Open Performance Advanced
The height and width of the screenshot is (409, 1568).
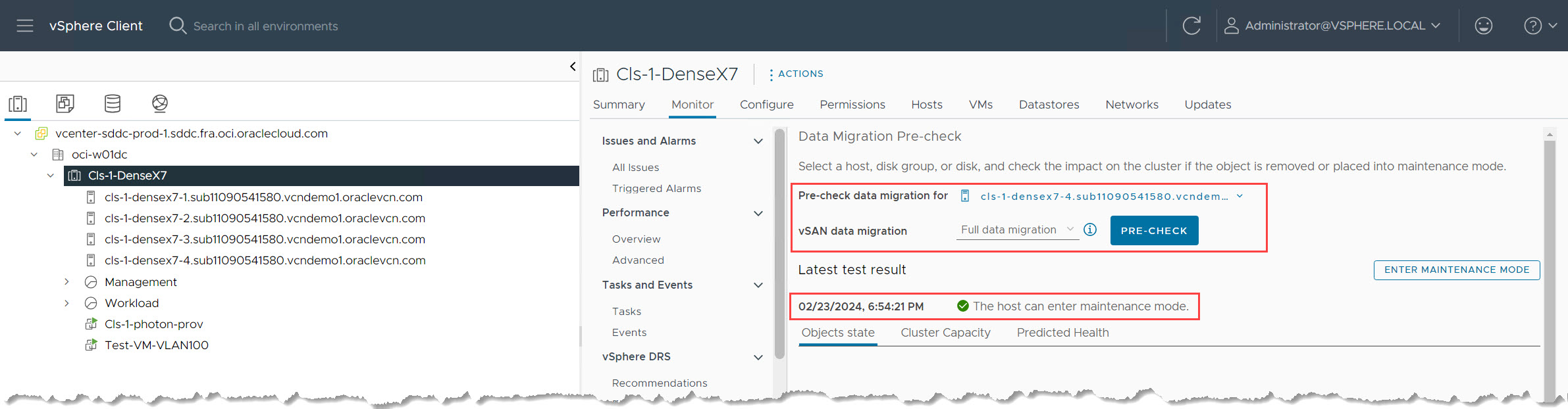tap(639, 260)
